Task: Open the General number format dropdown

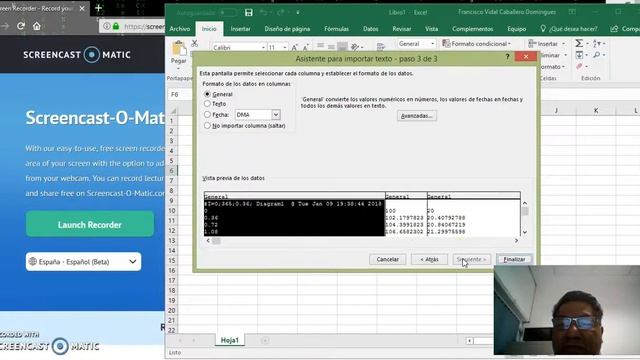Action: coord(432,43)
